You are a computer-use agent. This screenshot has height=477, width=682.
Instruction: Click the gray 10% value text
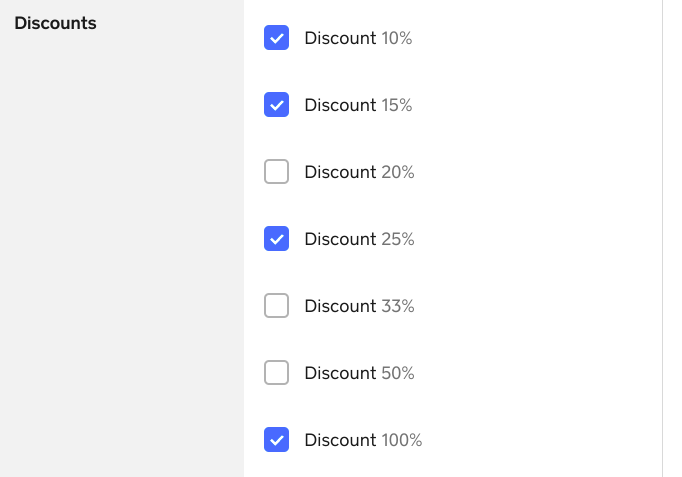pyautogui.click(x=397, y=38)
